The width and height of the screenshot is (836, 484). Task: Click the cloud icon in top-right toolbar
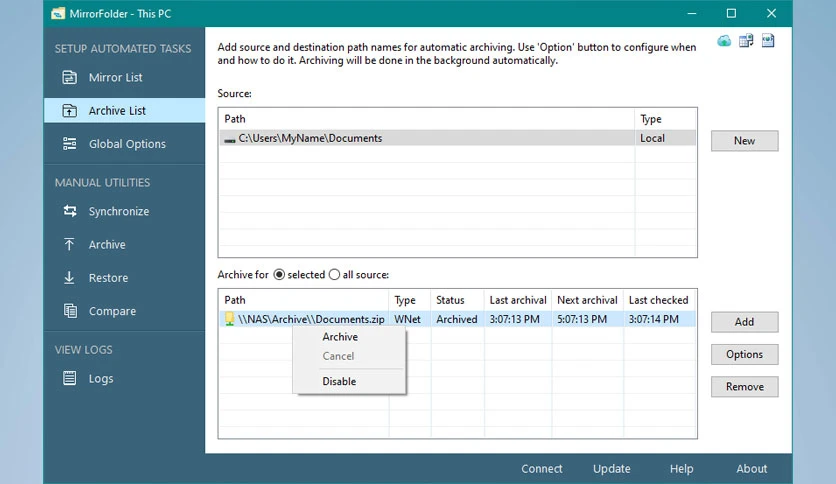point(724,41)
